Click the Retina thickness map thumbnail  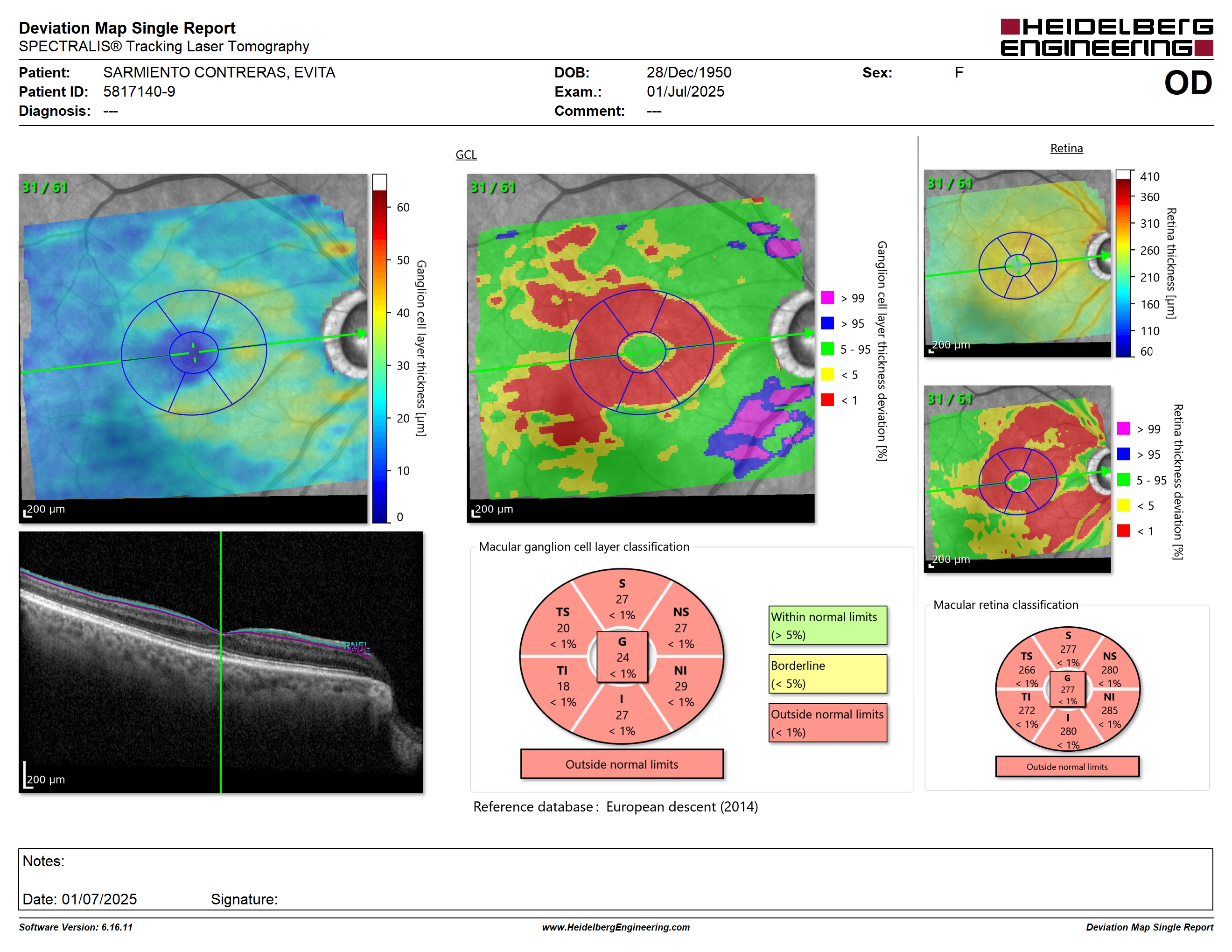pyautogui.click(x=1017, y=263)
